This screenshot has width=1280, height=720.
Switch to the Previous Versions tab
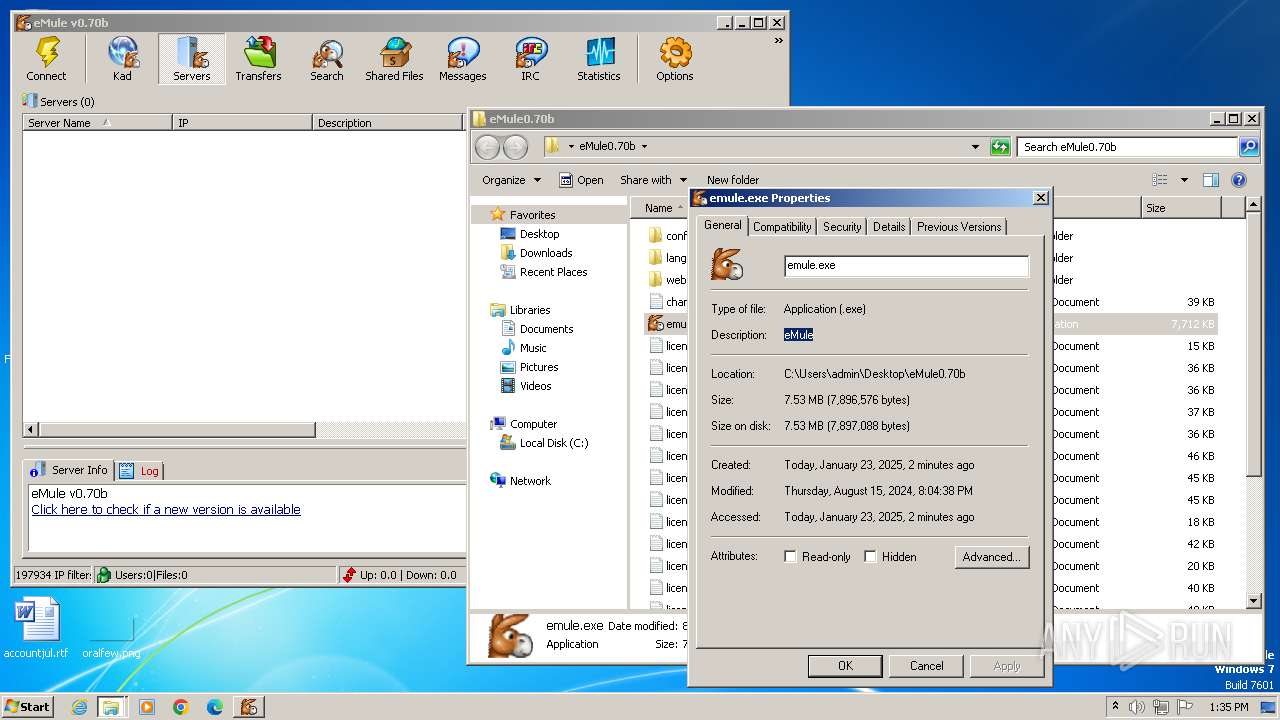tap(959, 227)
